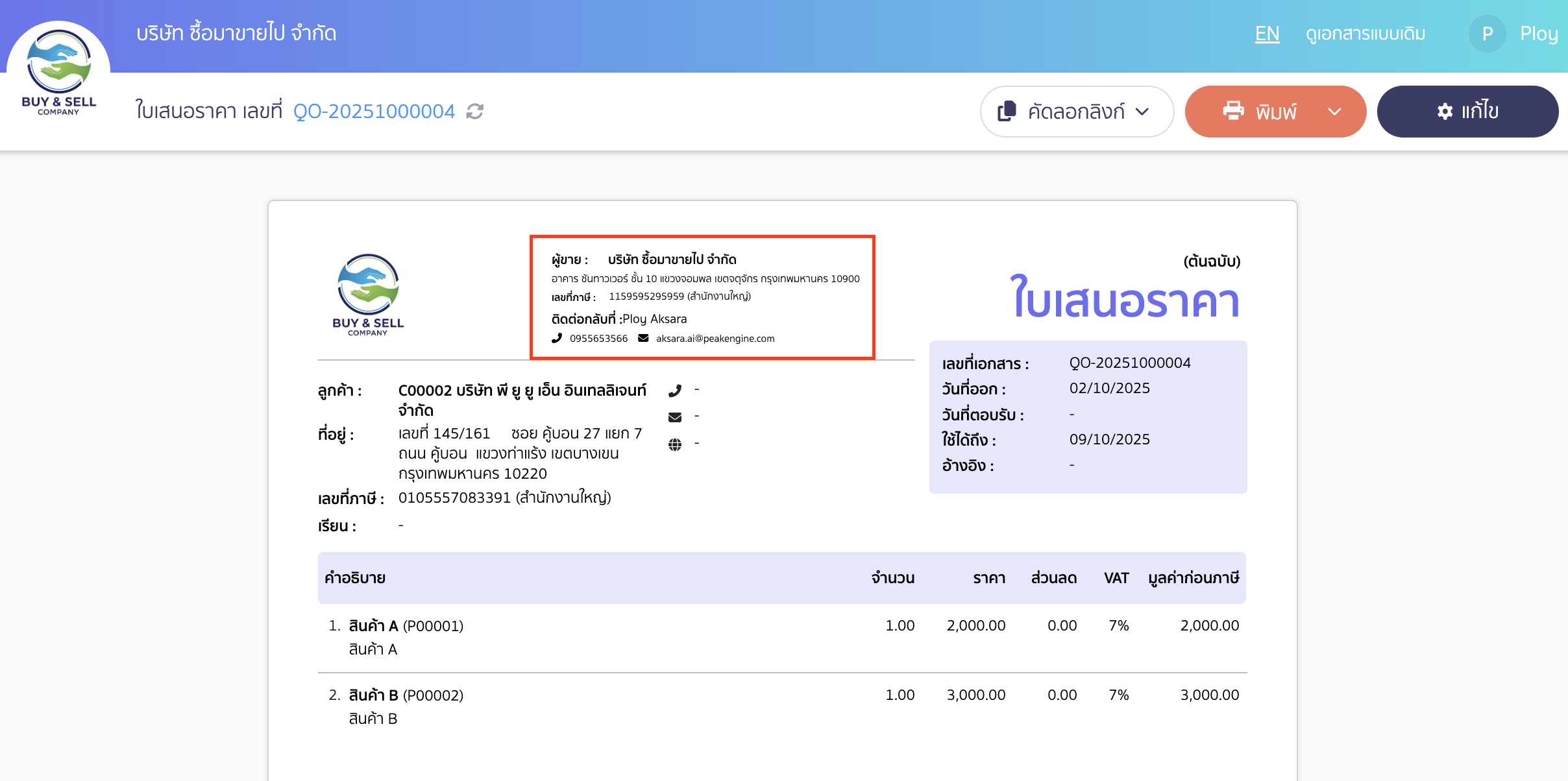Image resolution: width=1568 pixels, height=781 pixels.
Task: Click the gear icon on the แก้ไข button
Action: click(x=1445, y=111)
